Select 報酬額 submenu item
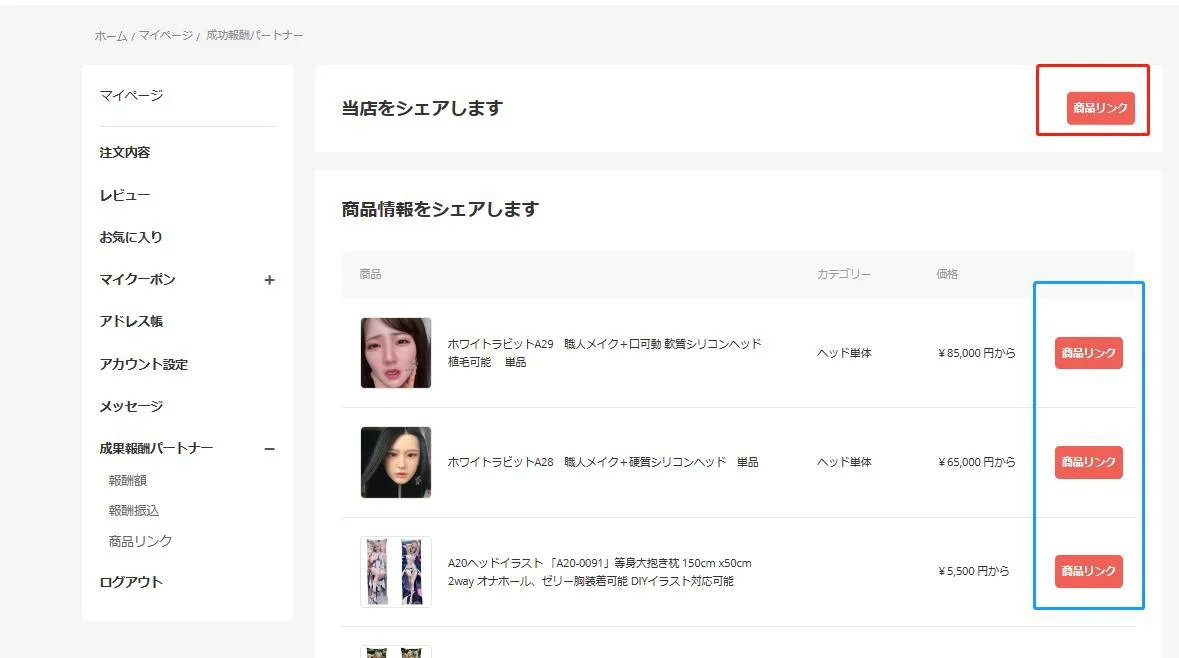The image size is (1179, 658). coord(128,480)
